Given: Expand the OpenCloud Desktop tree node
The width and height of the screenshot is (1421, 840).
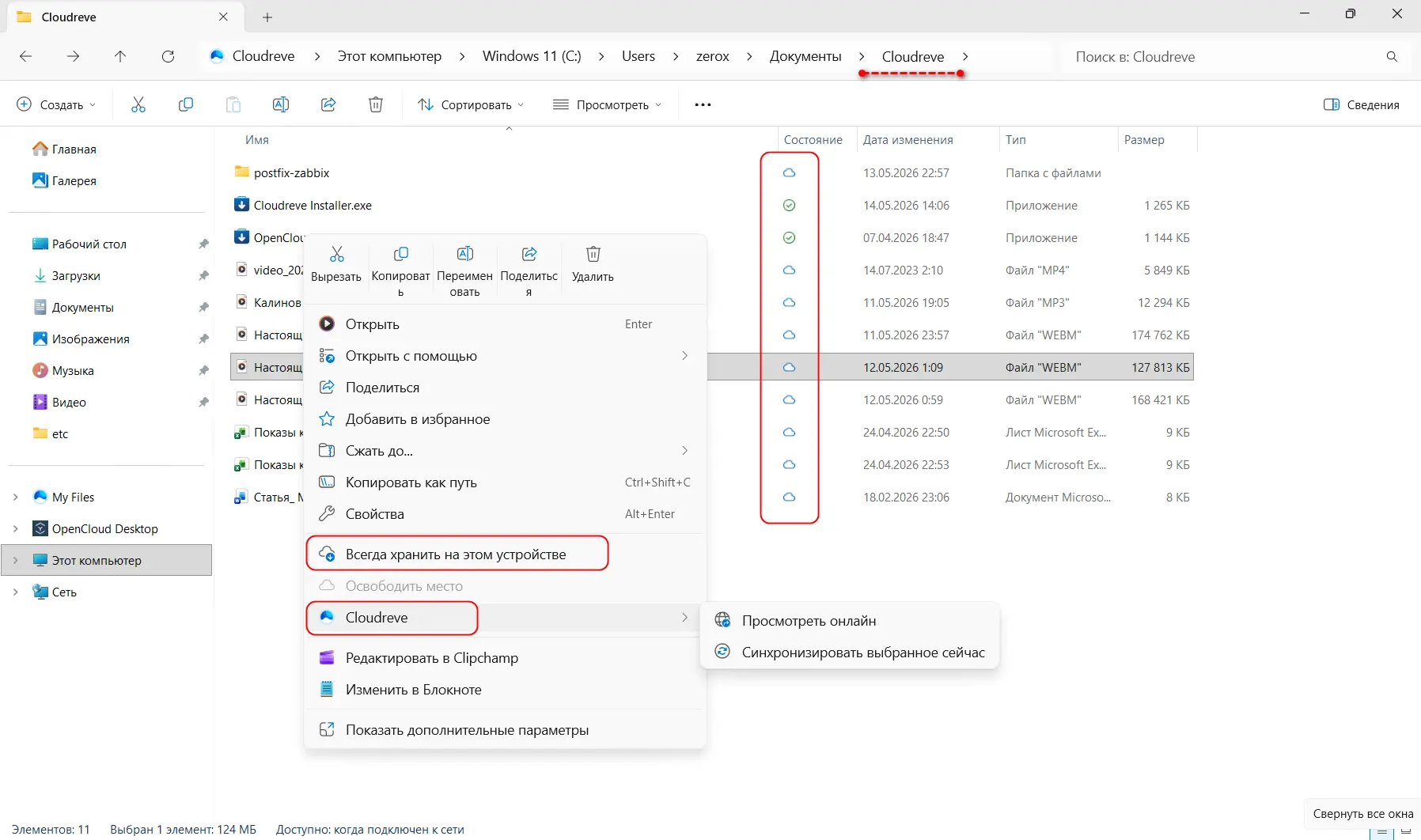Looking at the screenshot, I should 15,528.
